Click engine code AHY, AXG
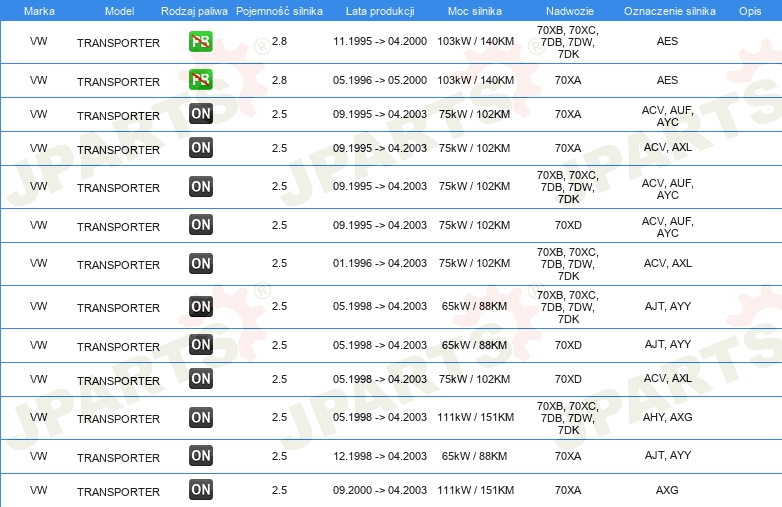Screen dimensions: 782x507 coord(667,417)
